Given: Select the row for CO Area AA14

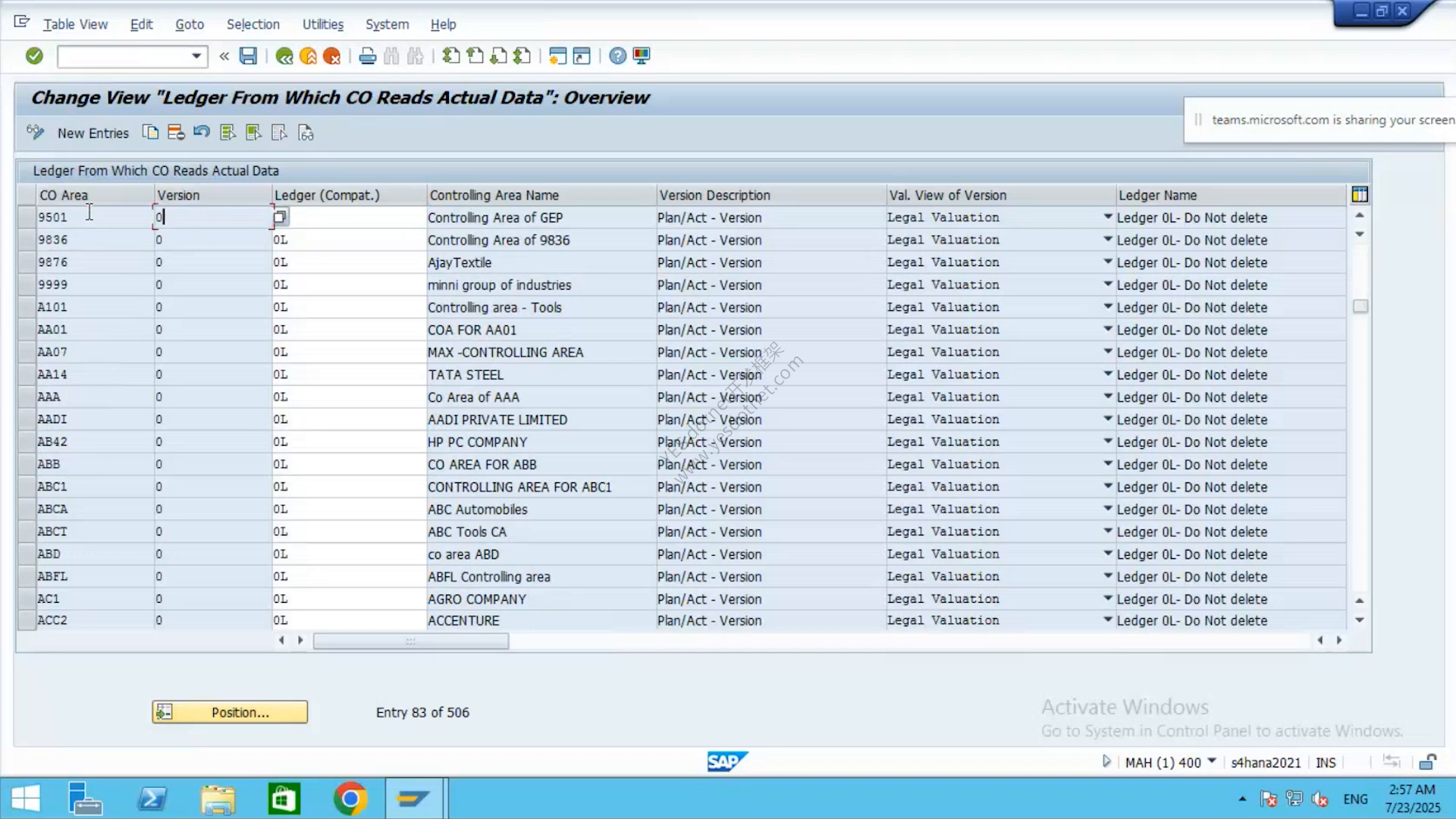Looking at the screenshot, I should 27,375.
